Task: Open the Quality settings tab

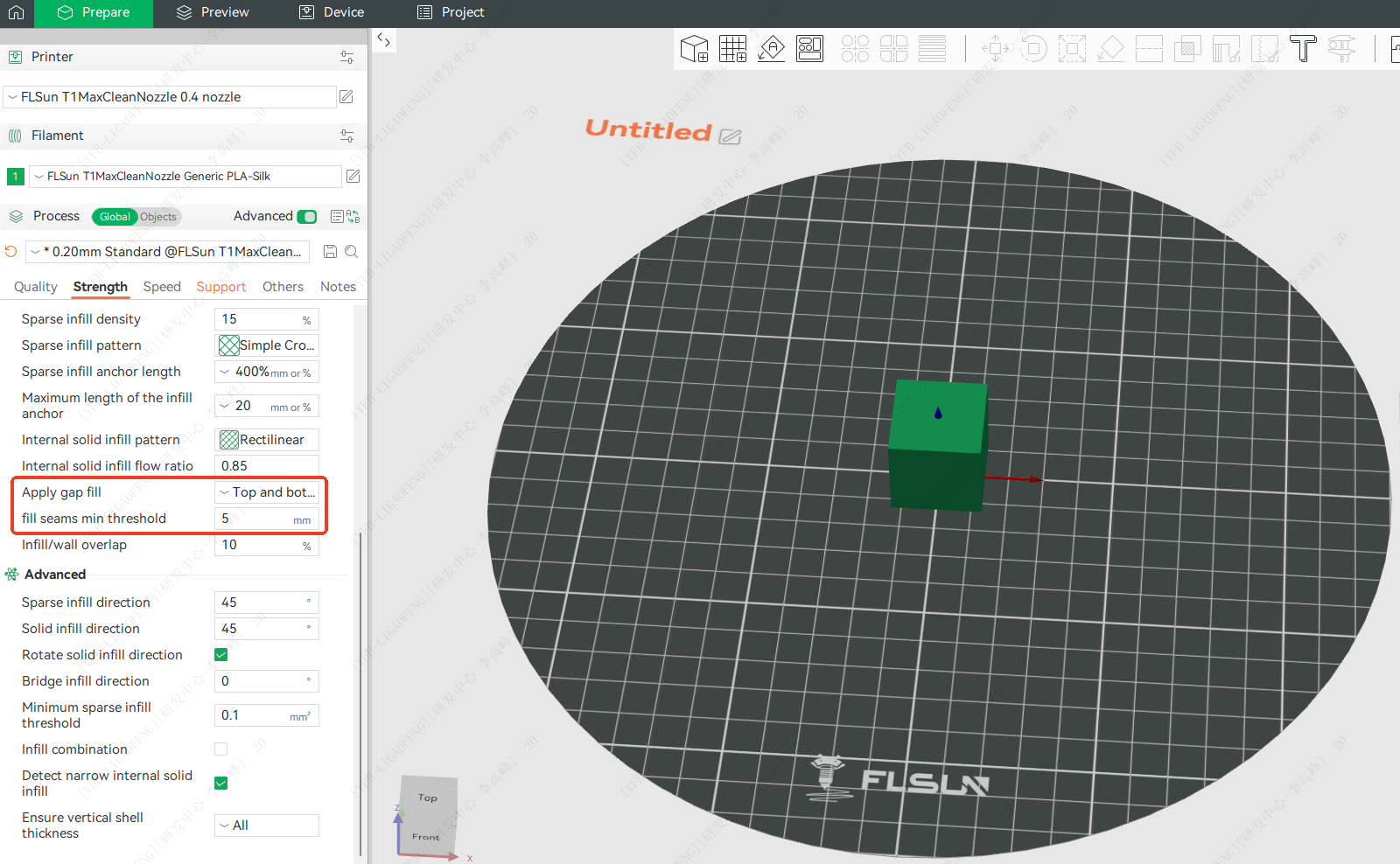Action: click(x=35, y=287)
